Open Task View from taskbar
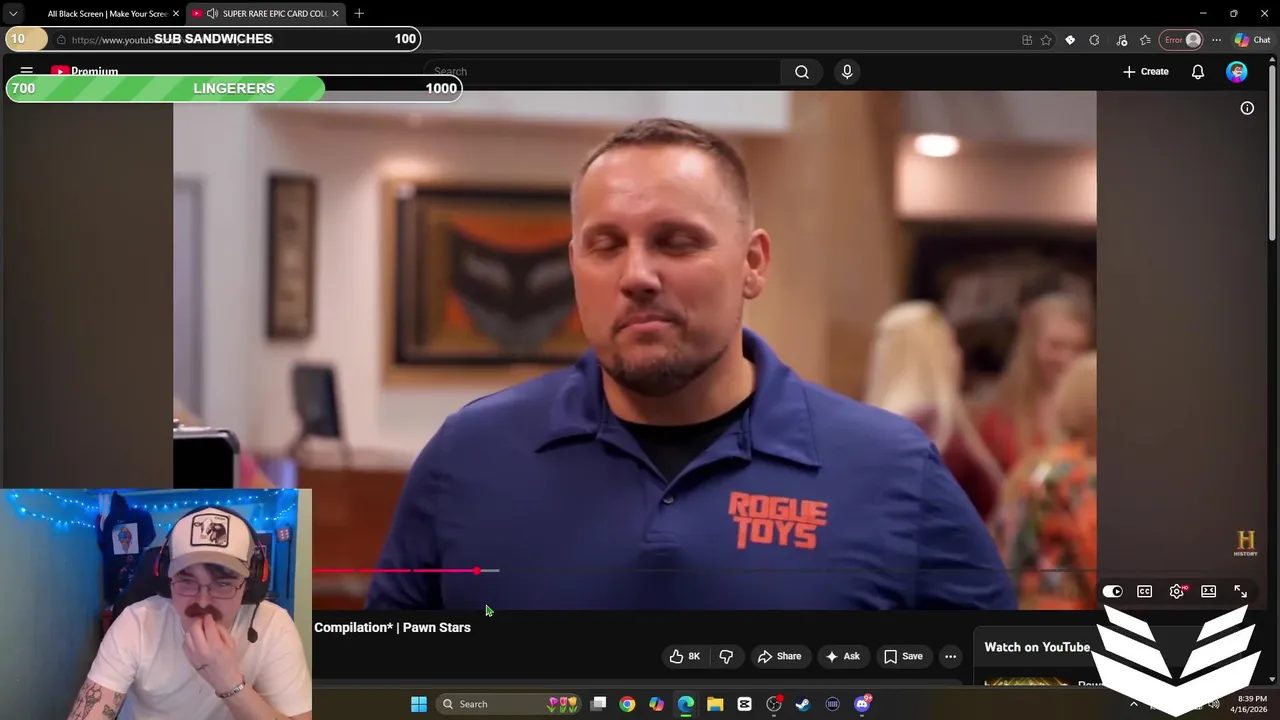The image size is (1280, 720). (x=598, y=704)
